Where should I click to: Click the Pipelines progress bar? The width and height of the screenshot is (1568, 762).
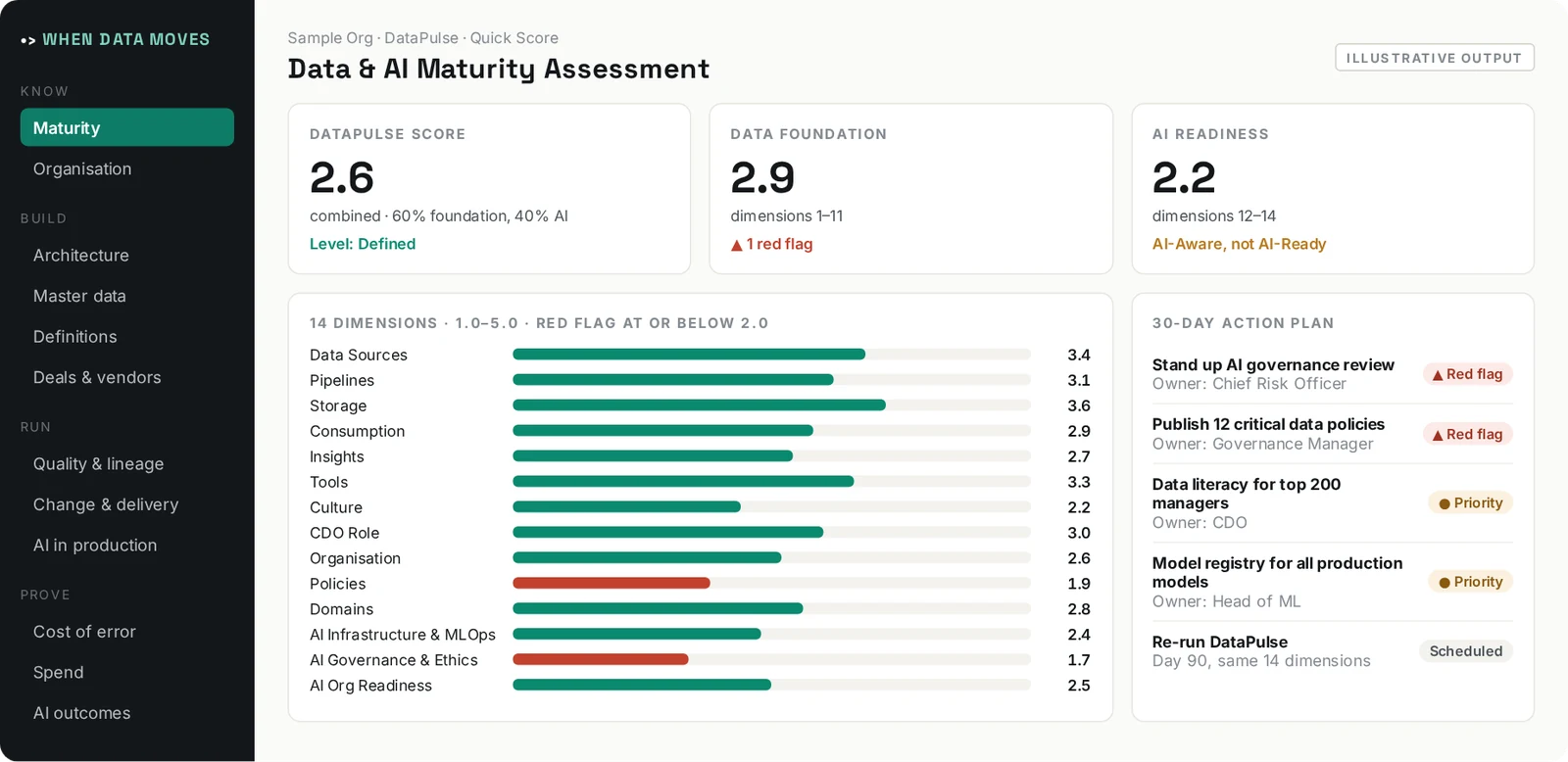[771, 380]
